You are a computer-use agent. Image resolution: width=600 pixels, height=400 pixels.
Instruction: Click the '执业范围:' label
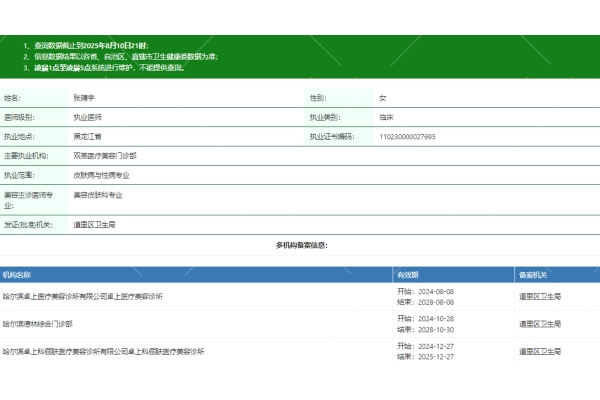19,175
